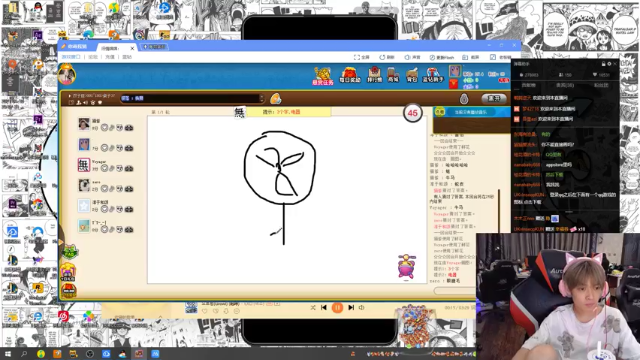Screen dimensions: 640x360
Task: Pause the music with orange button
Action: tap(337, 307)
